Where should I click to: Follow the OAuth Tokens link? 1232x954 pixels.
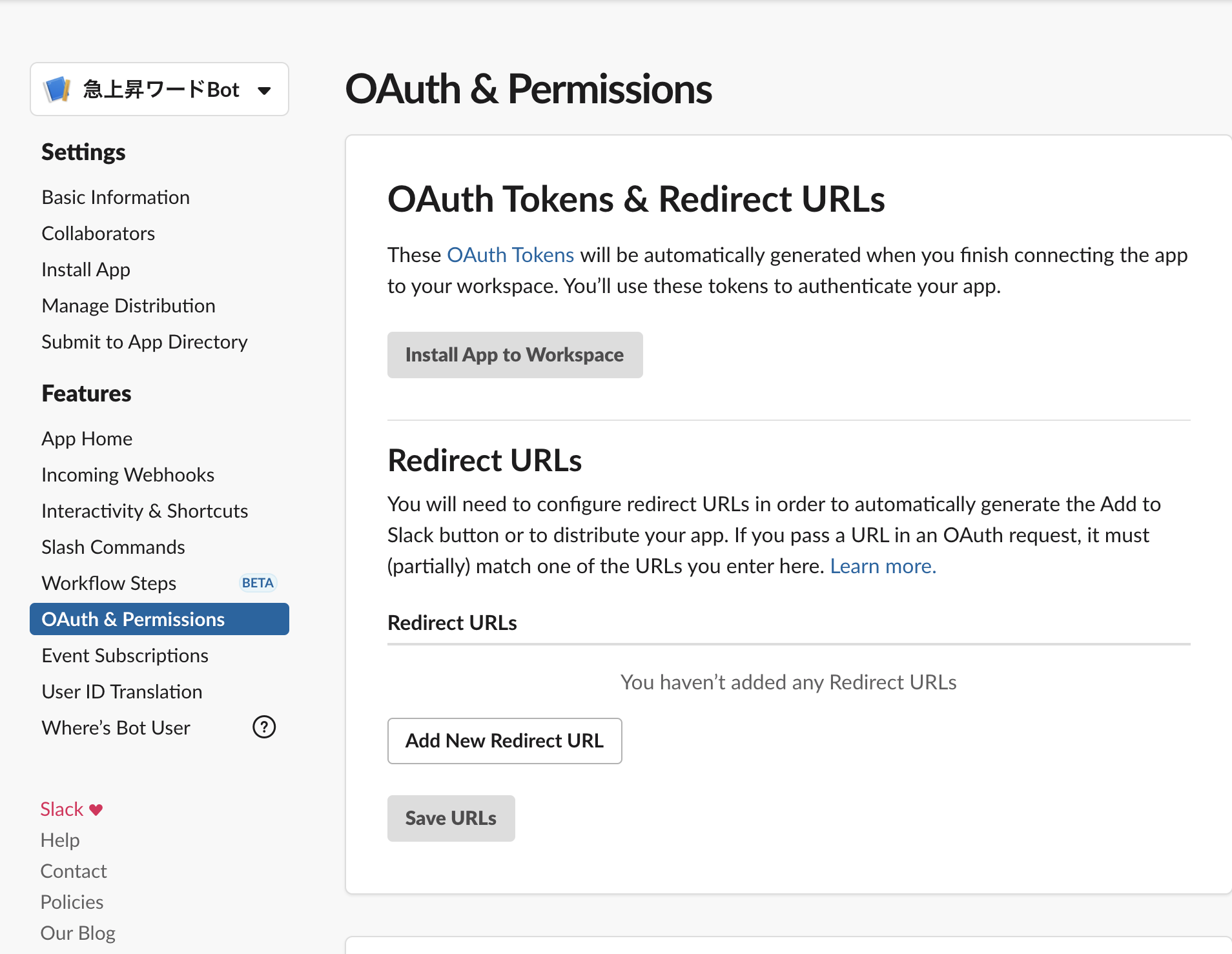[510, 255]
